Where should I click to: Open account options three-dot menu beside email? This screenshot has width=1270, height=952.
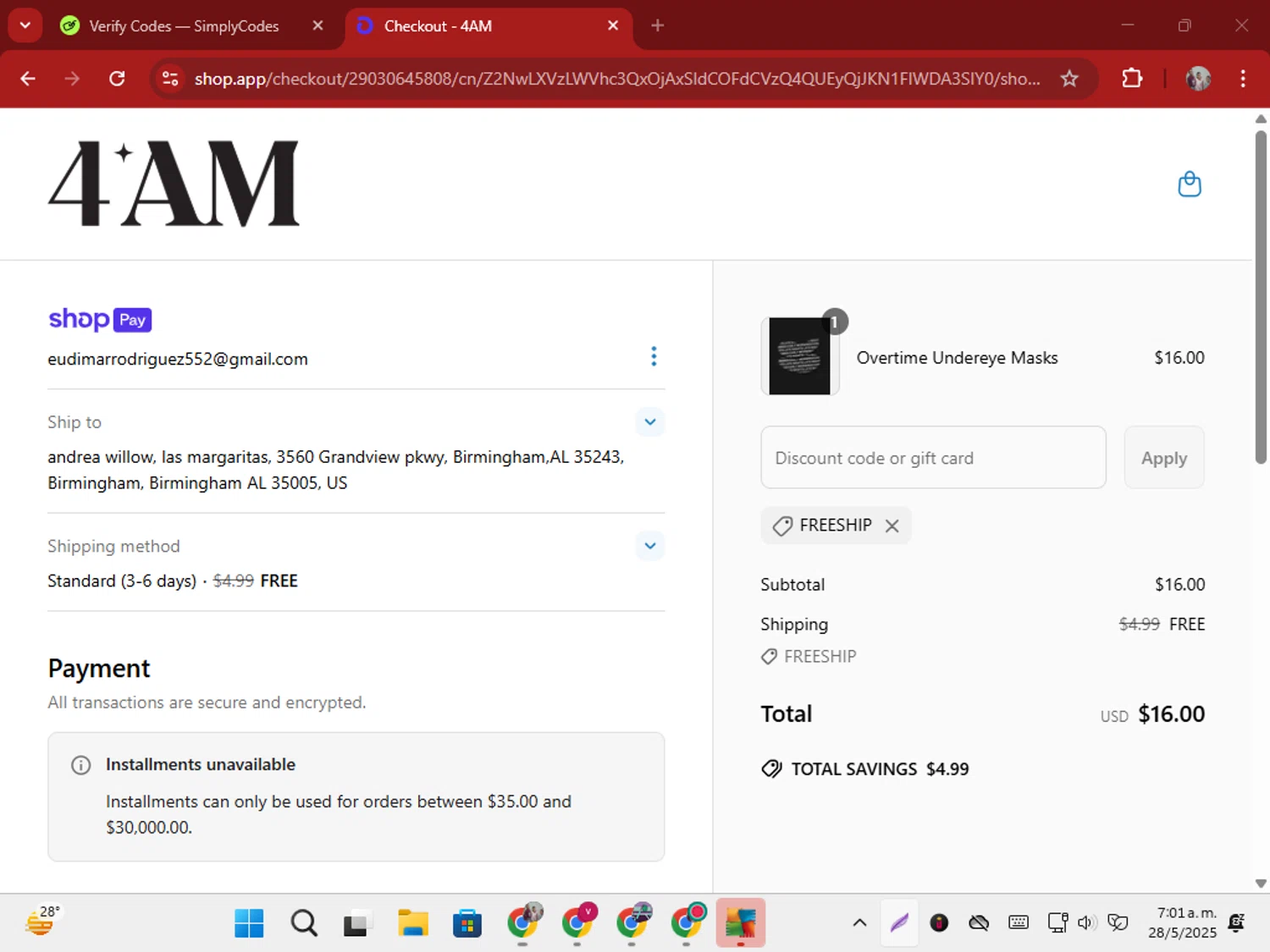(654, 356)
